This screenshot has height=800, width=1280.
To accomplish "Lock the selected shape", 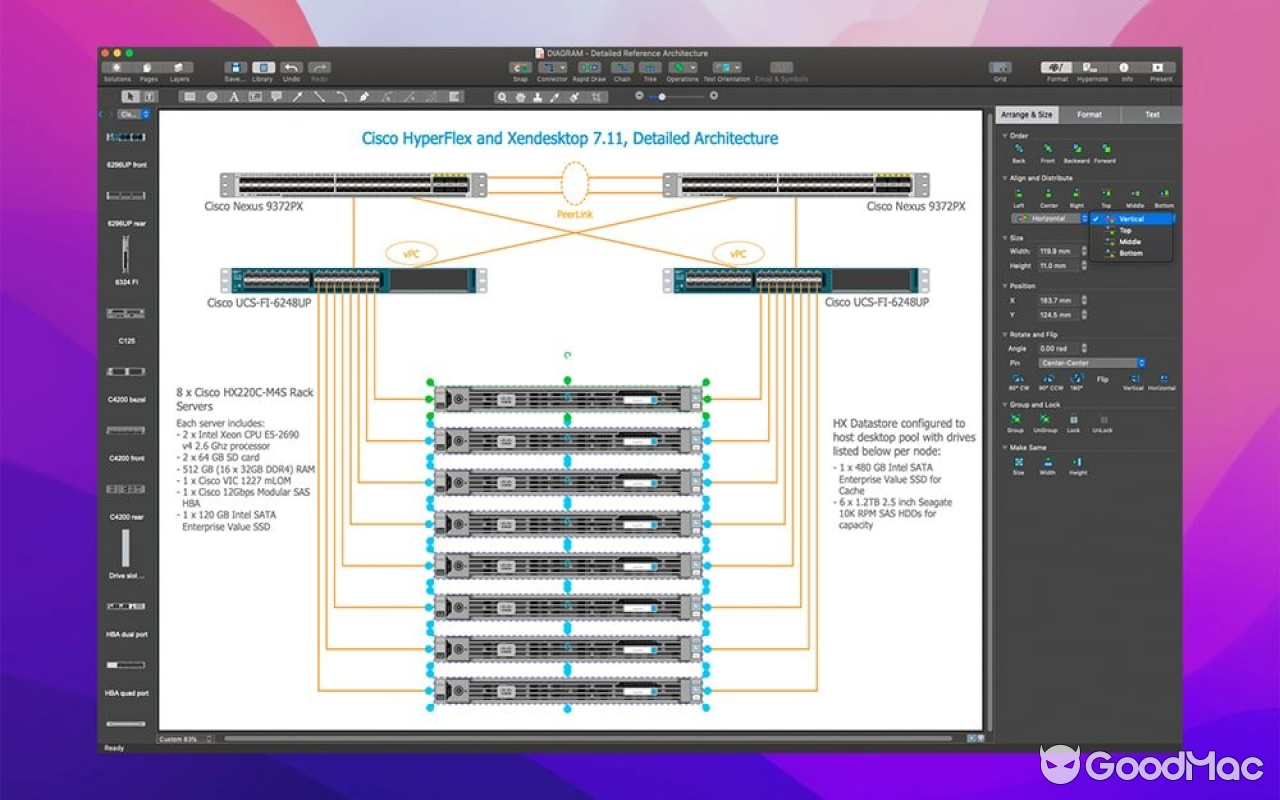I will [x=1074, y=422].
